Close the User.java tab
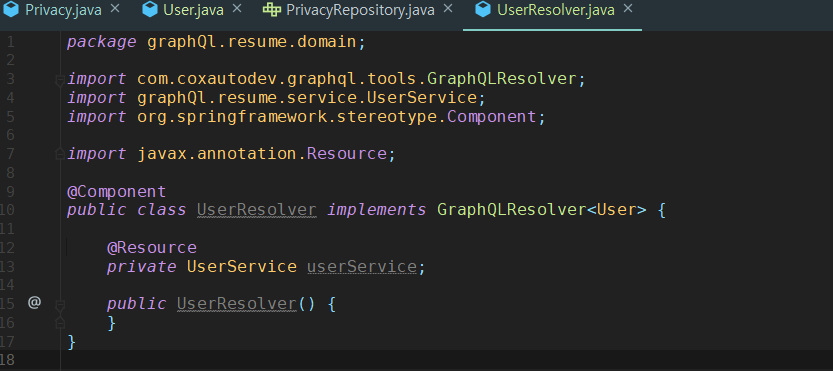Screen dimensions: 833x371 [237, 9]
